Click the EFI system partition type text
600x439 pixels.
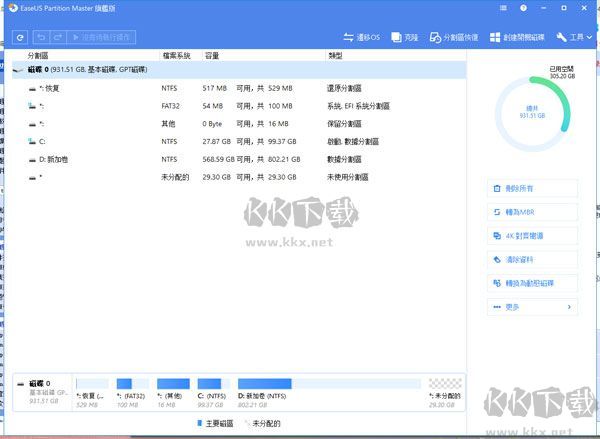358,106
